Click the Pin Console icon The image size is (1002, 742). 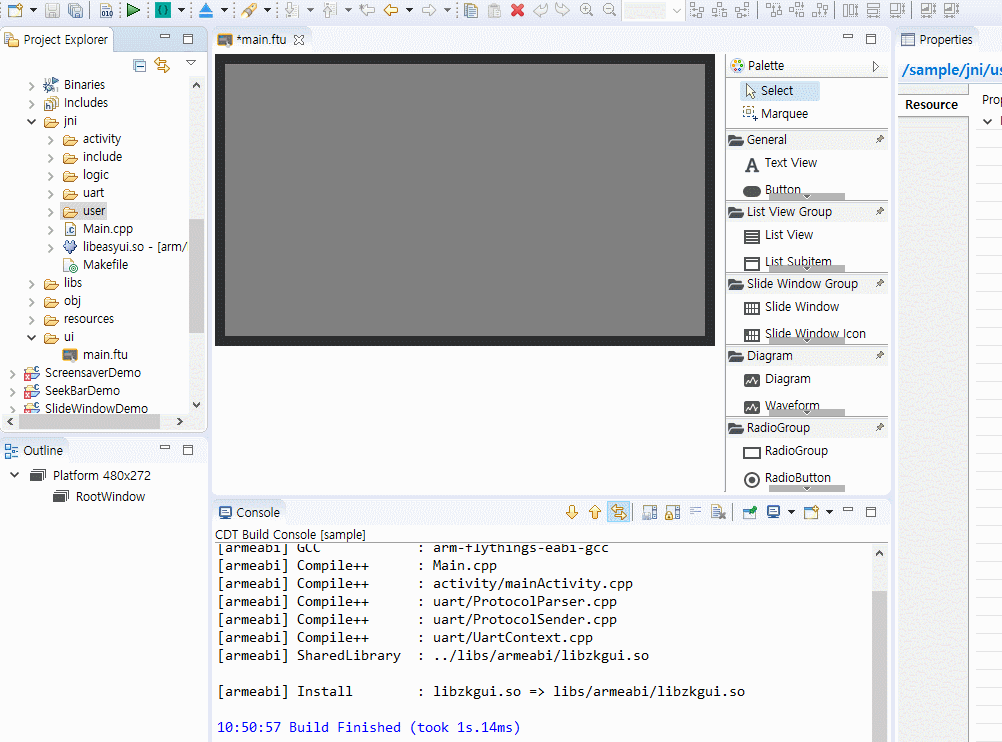point(750,512)
